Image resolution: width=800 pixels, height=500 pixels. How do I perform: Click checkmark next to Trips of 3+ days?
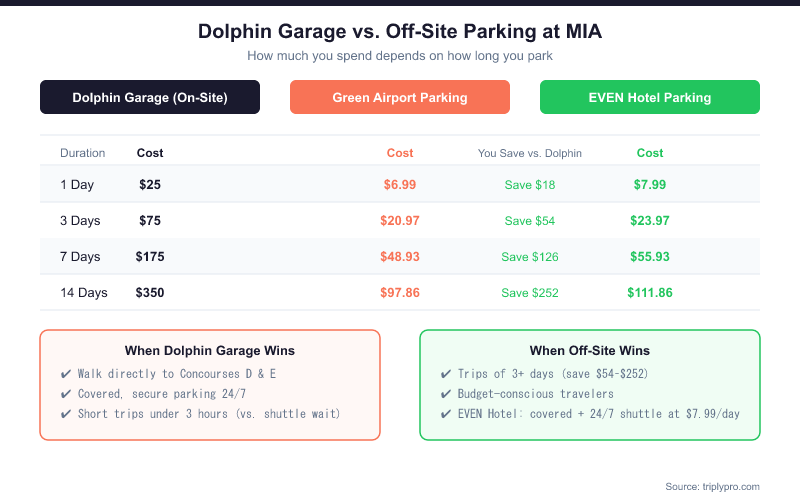pyautogui.click(x=446, y=374)
